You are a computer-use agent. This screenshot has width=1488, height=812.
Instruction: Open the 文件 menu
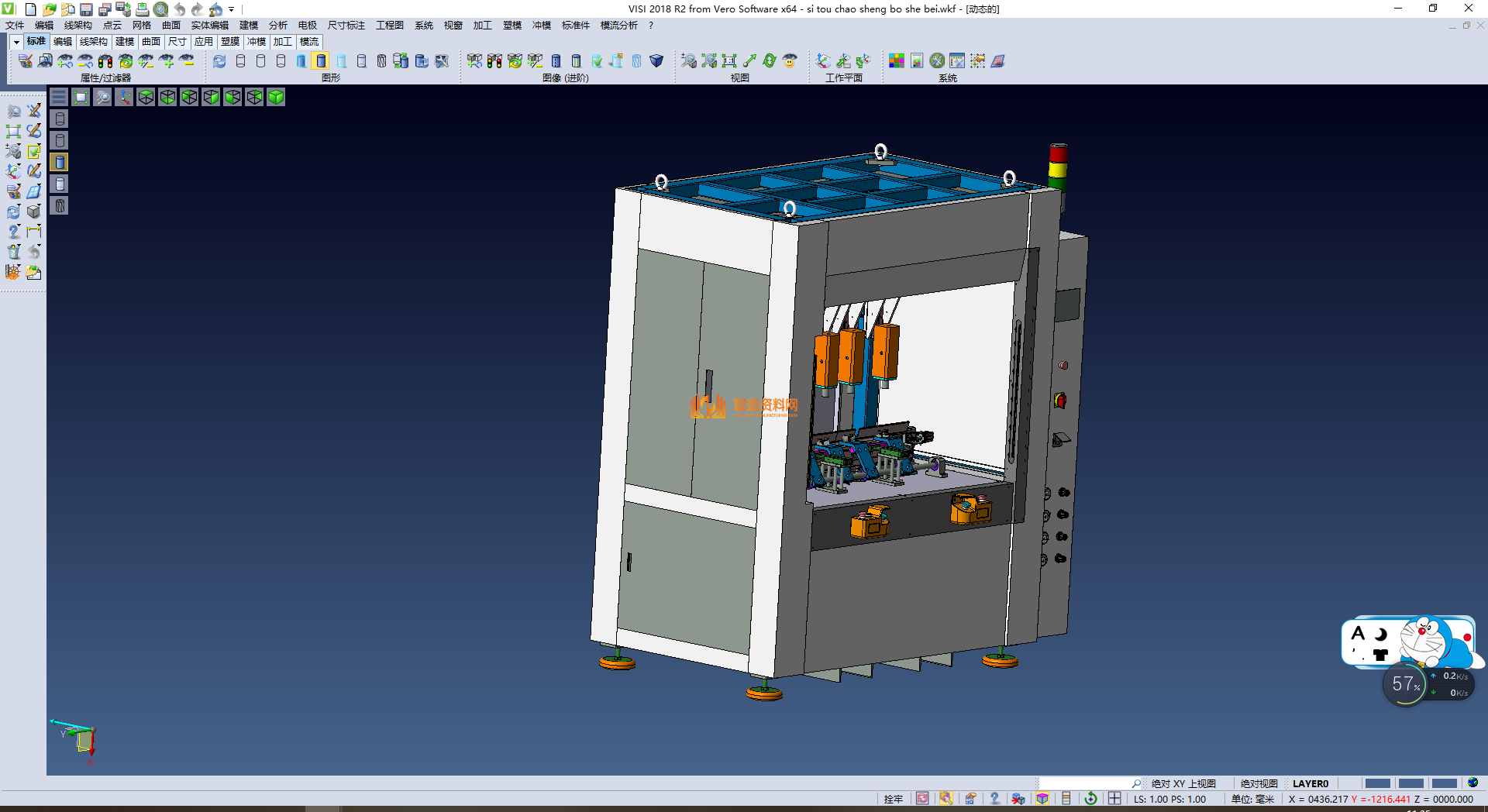click(15, 26)
